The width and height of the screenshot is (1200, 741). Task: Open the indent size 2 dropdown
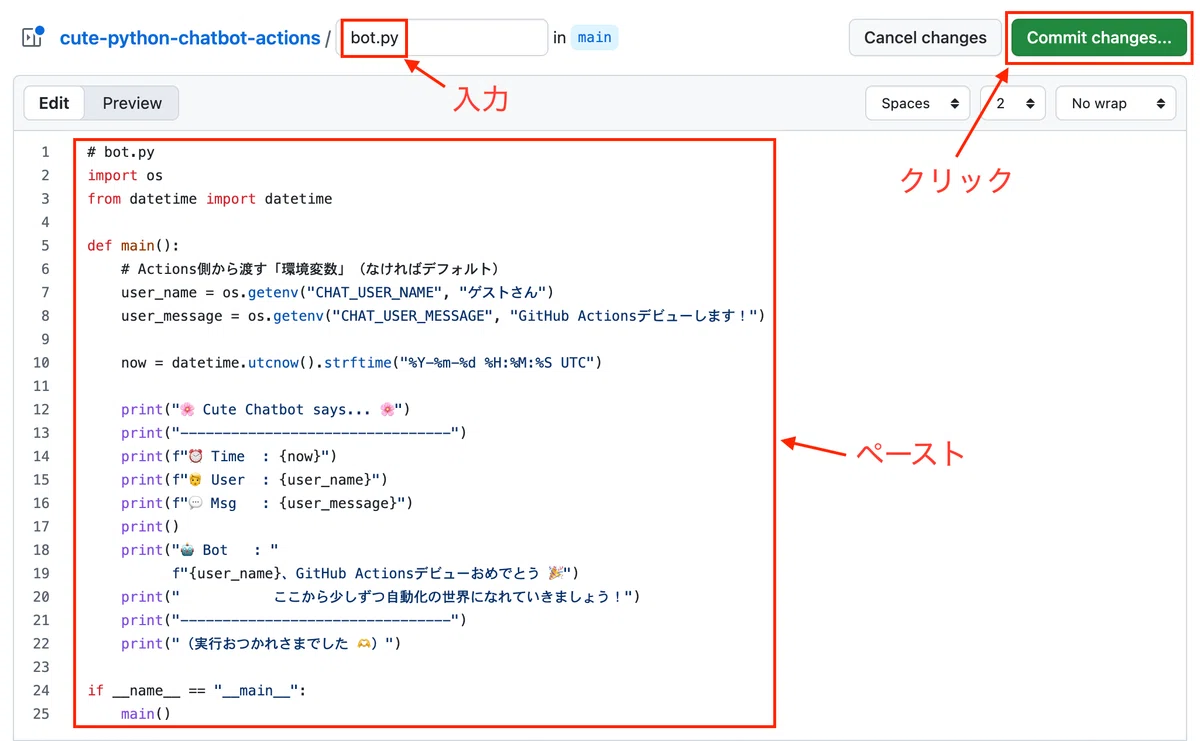click(1013, 103)
